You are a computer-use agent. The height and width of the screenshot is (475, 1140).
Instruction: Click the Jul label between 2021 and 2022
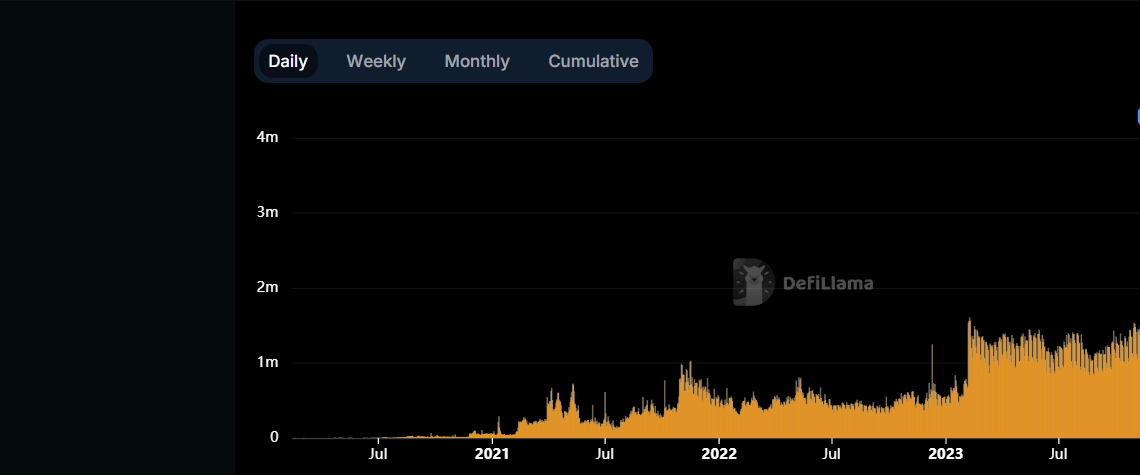coord(604,454)
